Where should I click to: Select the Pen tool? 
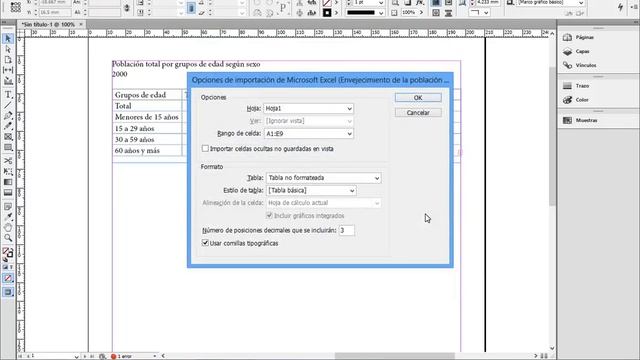click(8, 116)
